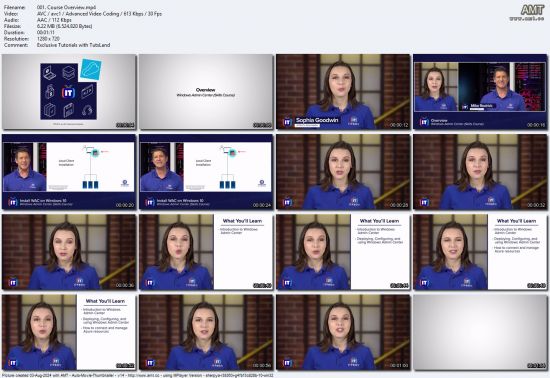550x378 pixels.
Task: Click the '00:00:16' timestamp
Action: pyautogui.click(x=536, y=125)
